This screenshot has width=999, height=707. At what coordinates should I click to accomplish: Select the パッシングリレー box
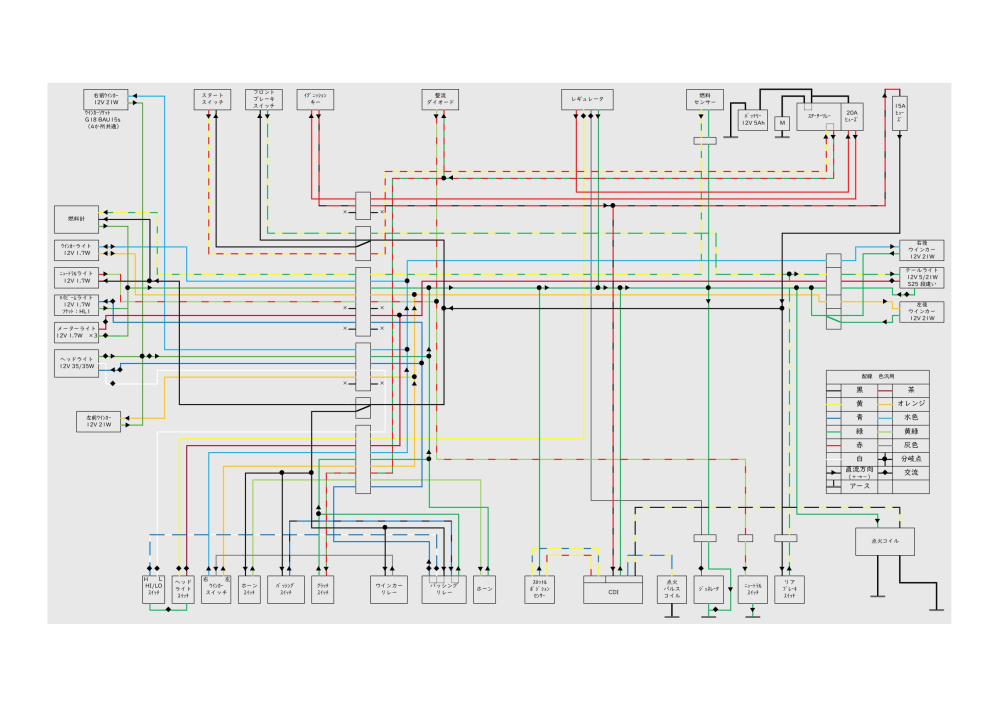pyautogui.click(x=444, y=590)
